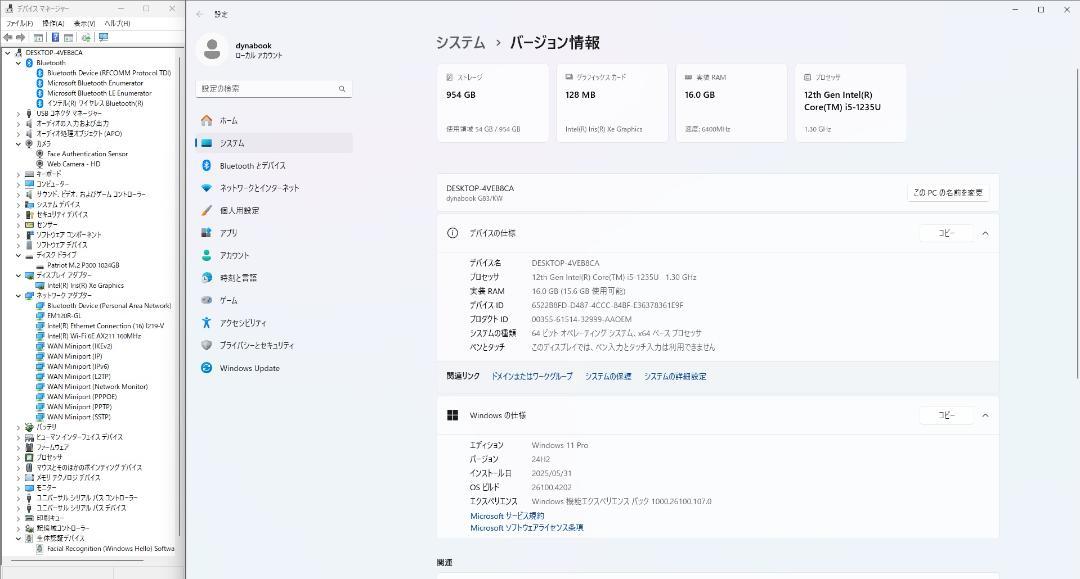The width and height of the screenshot is (1080, 579).
Task: Click the センサー category icon
Action: pos(29,224)
